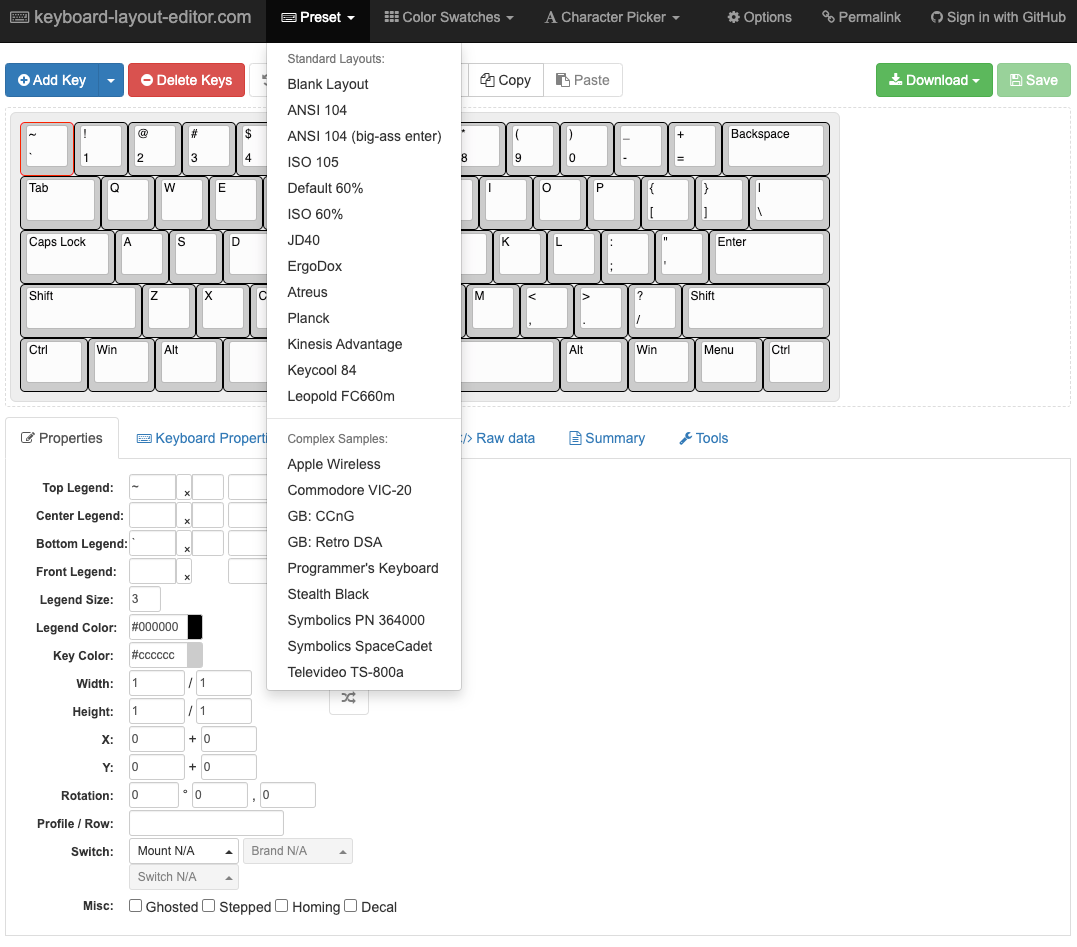Choose the ErgoDox layout preset
The height and width of the screenshot is (947, 1077).
(x=315, y=266)
